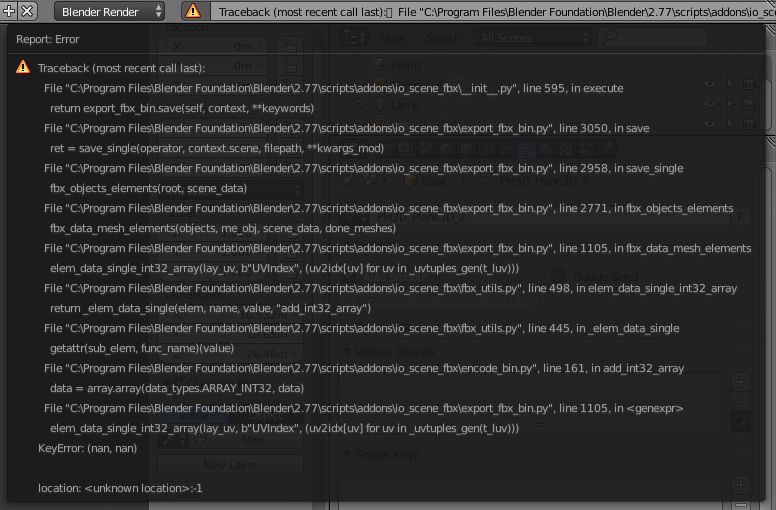This screenshot has height=510, width=776.
Task: Select the Lamp entry in the Outliner
Action: [405, 105]
